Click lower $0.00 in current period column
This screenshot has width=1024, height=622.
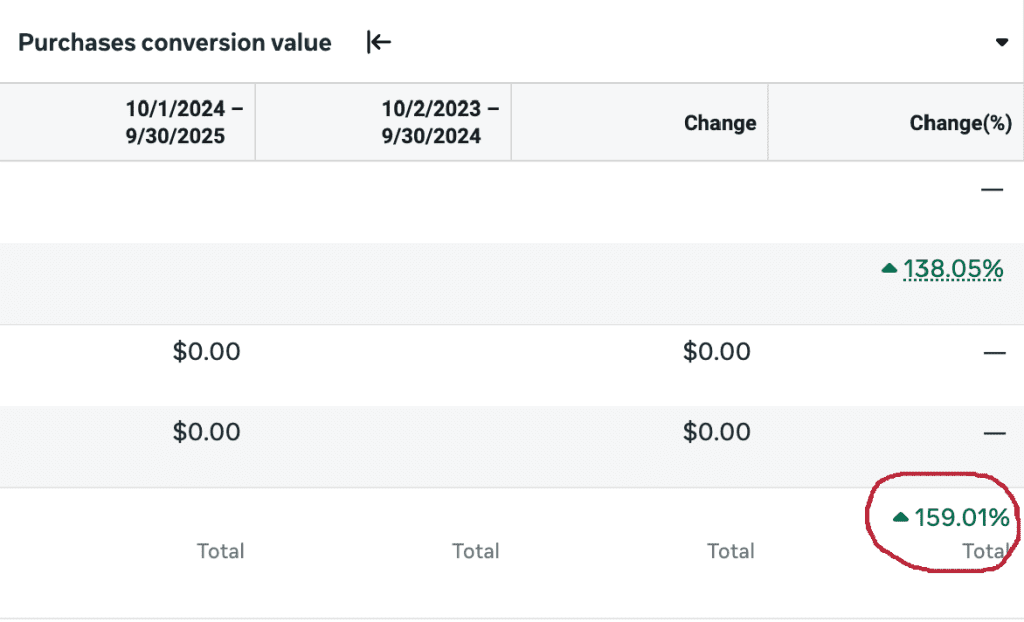207,432
